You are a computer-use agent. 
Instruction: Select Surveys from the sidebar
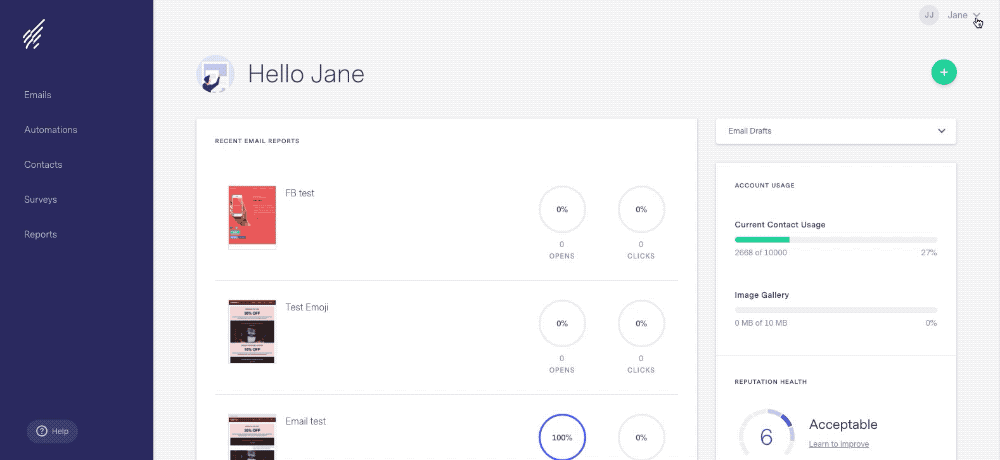(x=41, y=200)
